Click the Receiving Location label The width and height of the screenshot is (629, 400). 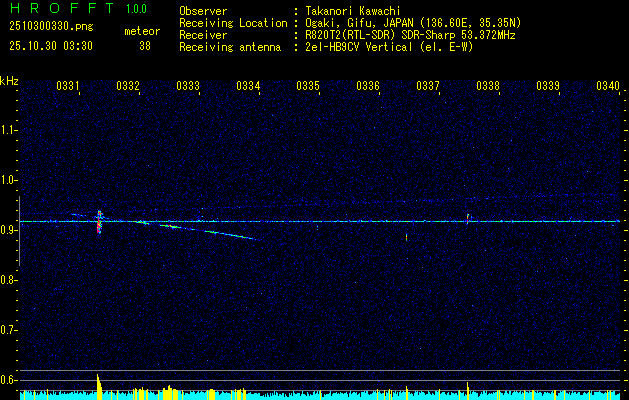pos(233,23)
